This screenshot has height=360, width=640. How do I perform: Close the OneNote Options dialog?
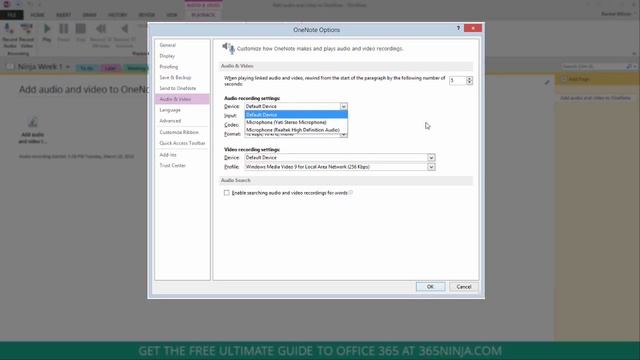[x=473, y=28]
